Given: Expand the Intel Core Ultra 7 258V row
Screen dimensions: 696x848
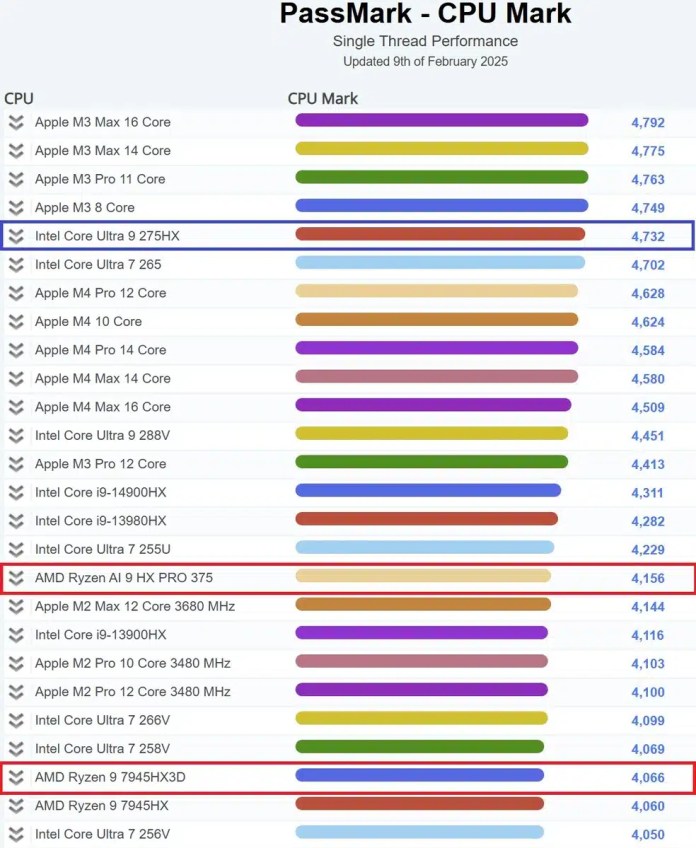Looking at the screenshot, I should coord(16,749).
